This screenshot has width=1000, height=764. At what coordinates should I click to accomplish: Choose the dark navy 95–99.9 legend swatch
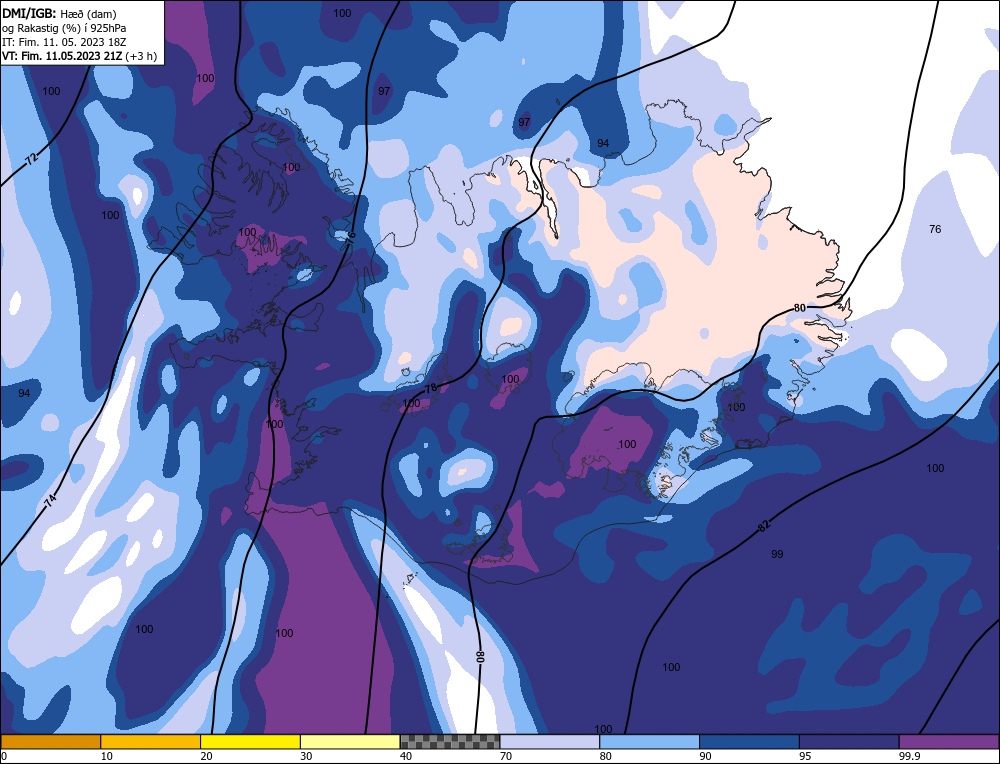pyautogui.click(x=849, y=742)
